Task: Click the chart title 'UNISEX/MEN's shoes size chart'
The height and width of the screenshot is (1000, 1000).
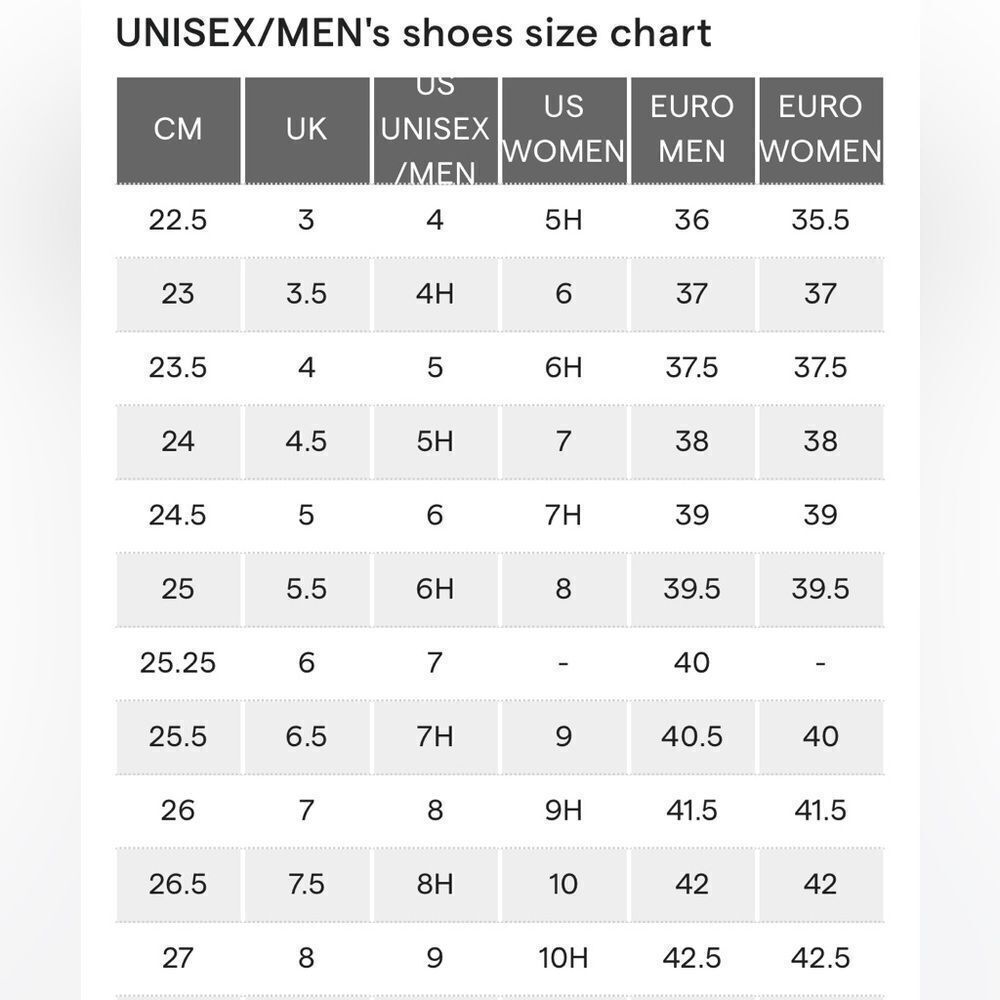Action: pos(413,33)
